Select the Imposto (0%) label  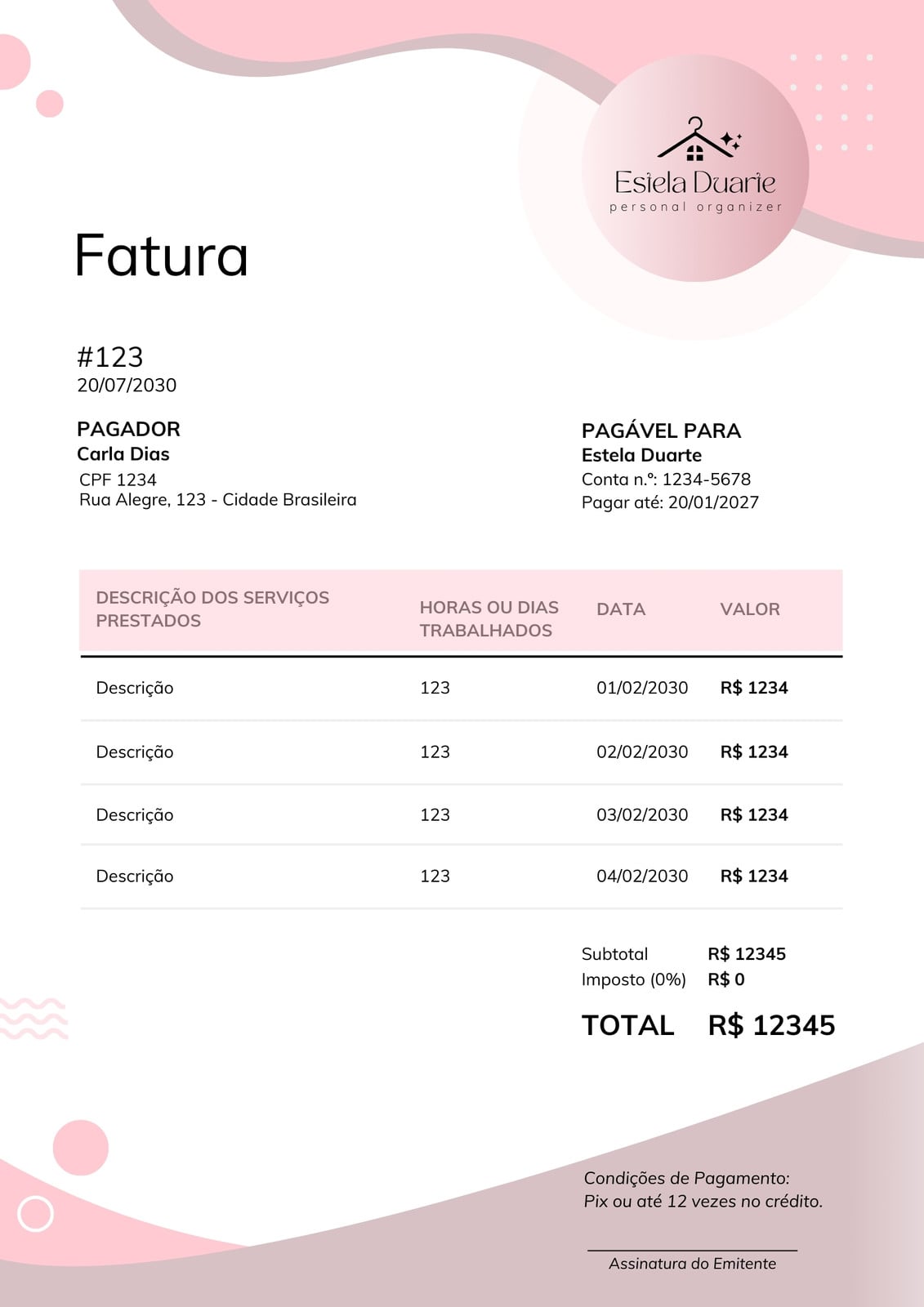[634, 979]
